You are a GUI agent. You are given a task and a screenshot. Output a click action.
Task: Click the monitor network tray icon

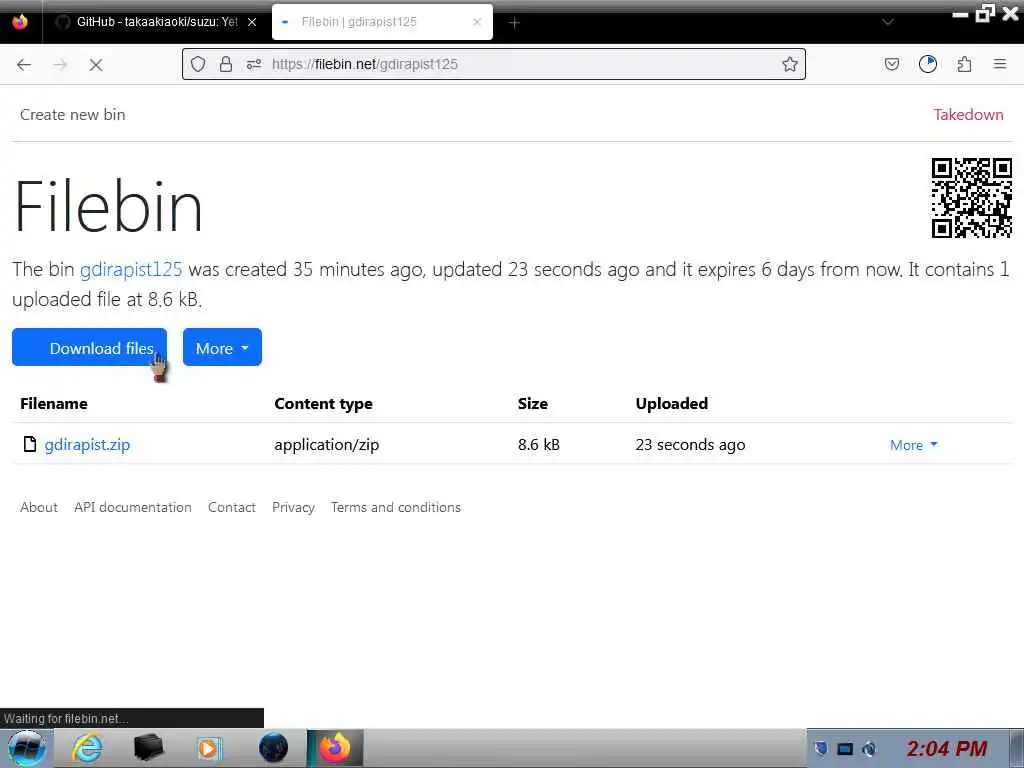(845, 748)
